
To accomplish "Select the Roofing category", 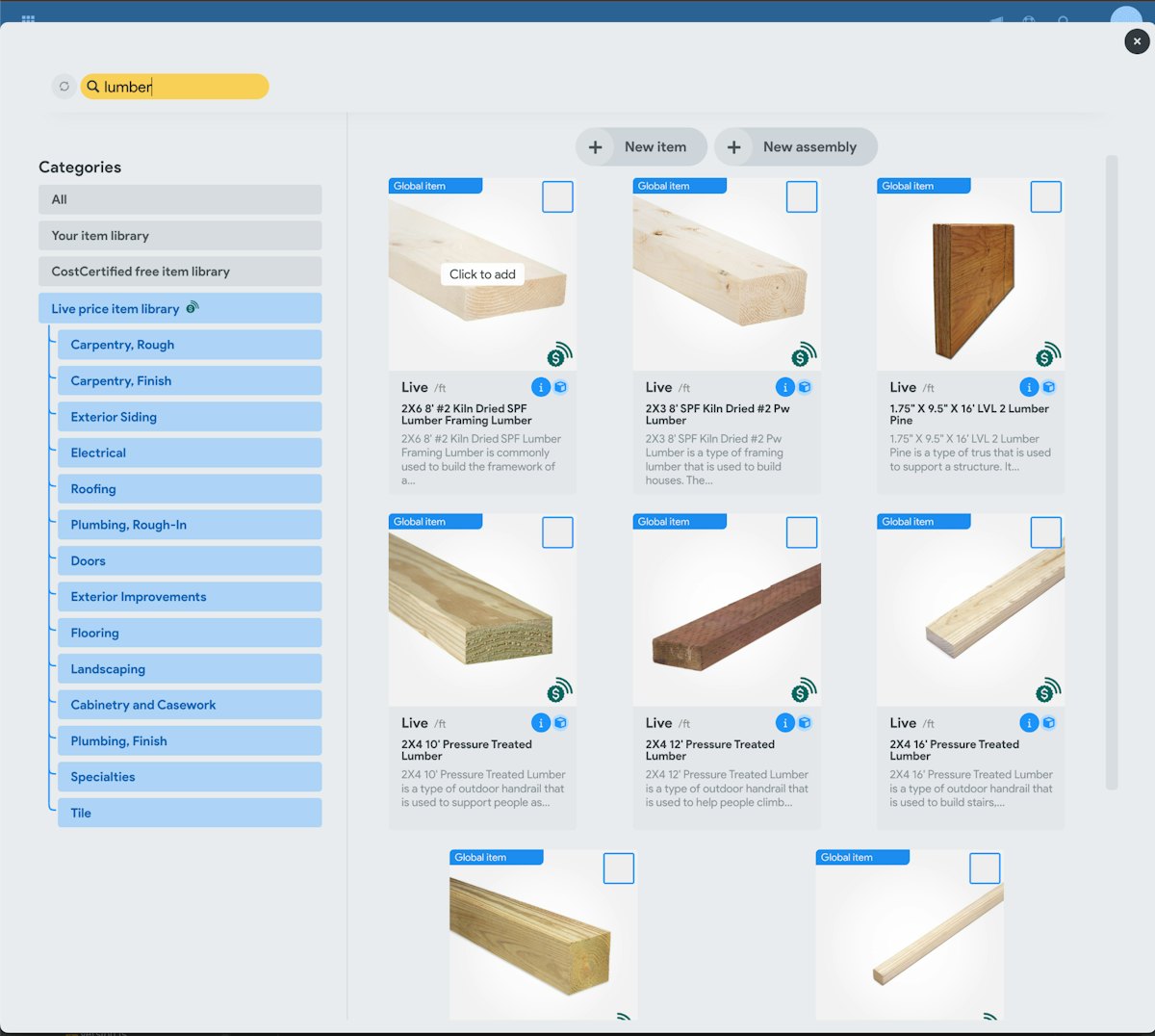I will point(190,488).
